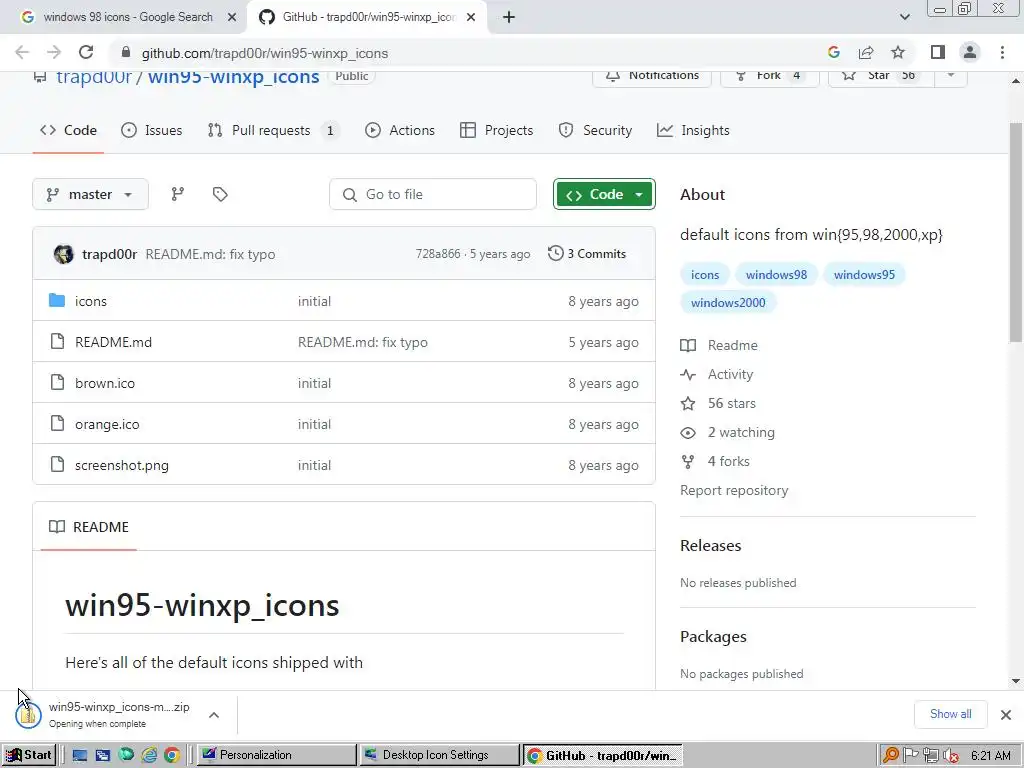The height and width of the screenshot is (768, 1024).
Task: Open the README.md file
Action: coord(113,342)
